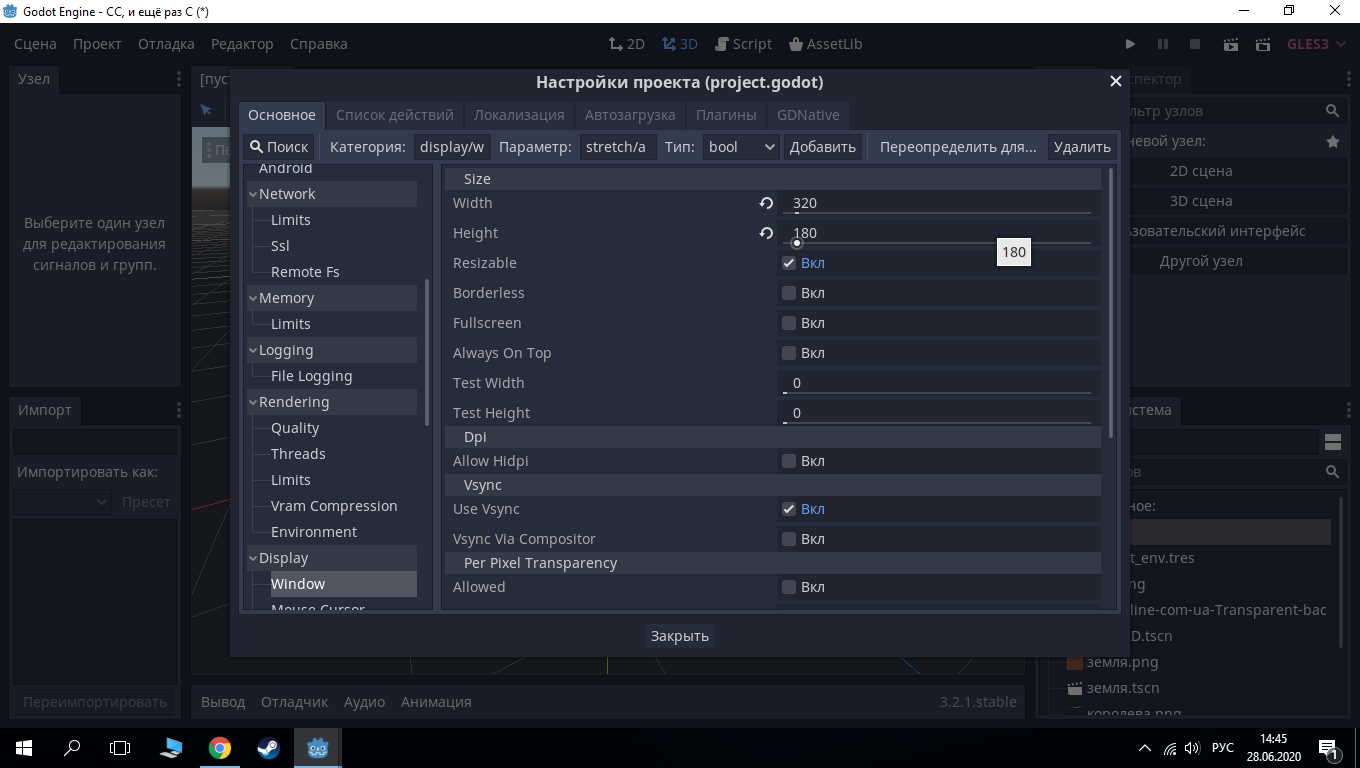1360x768 pixels.
Task: Enable Vsync Via Compositor checkbox
Action: (x=789, y=539)
